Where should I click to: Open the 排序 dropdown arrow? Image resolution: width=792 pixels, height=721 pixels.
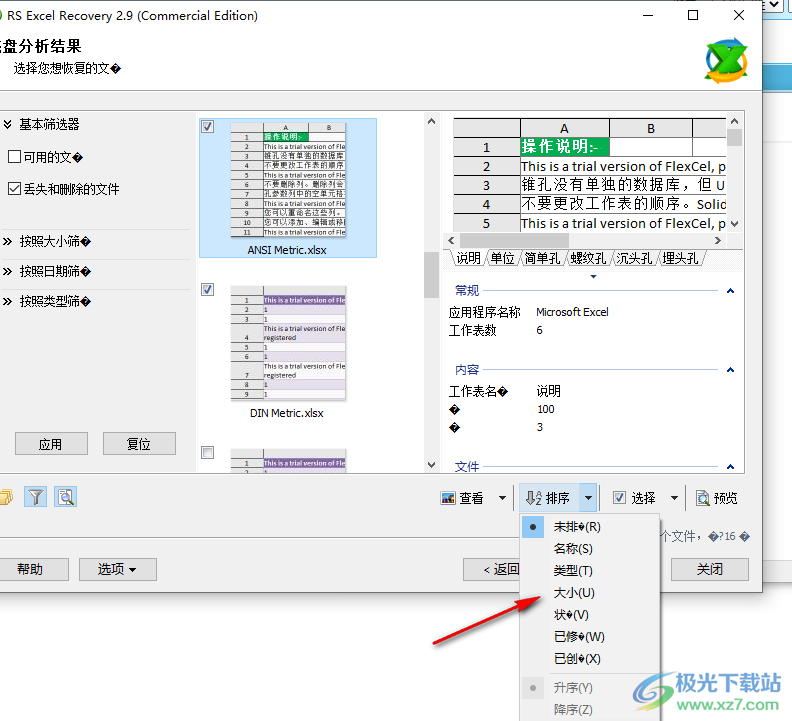point(588,498)
